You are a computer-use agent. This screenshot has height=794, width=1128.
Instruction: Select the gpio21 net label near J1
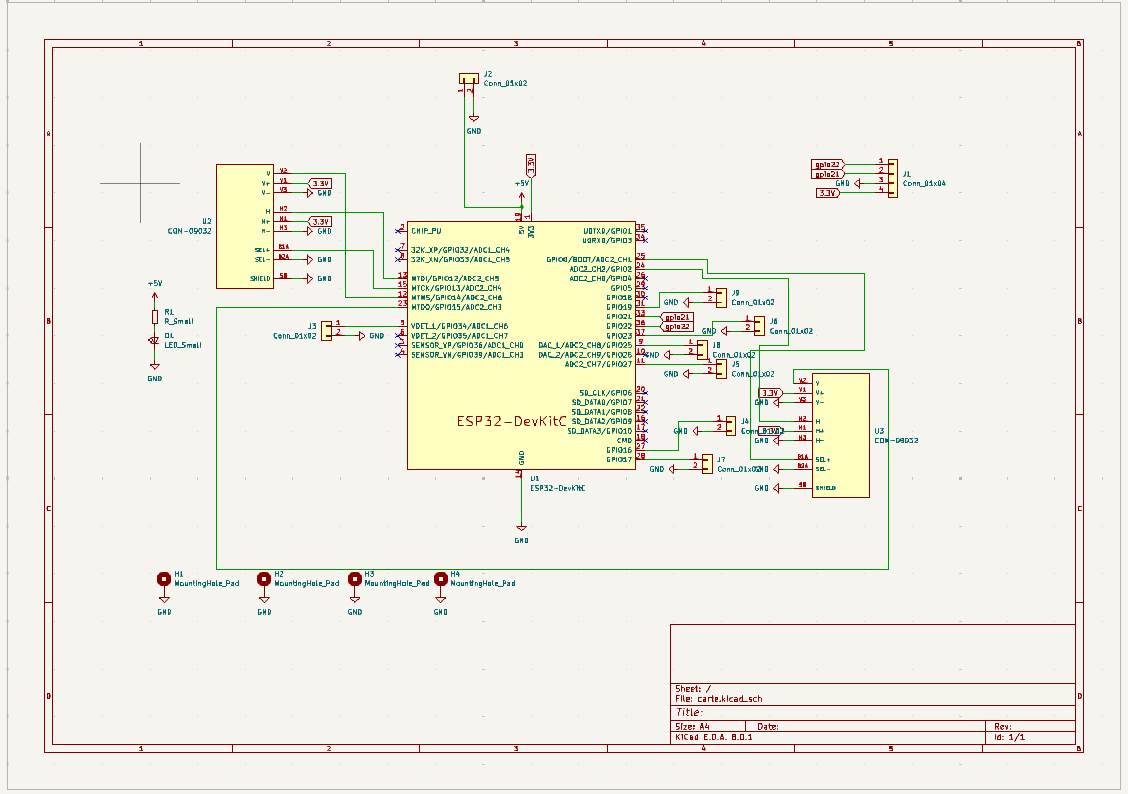coord(827,172)
